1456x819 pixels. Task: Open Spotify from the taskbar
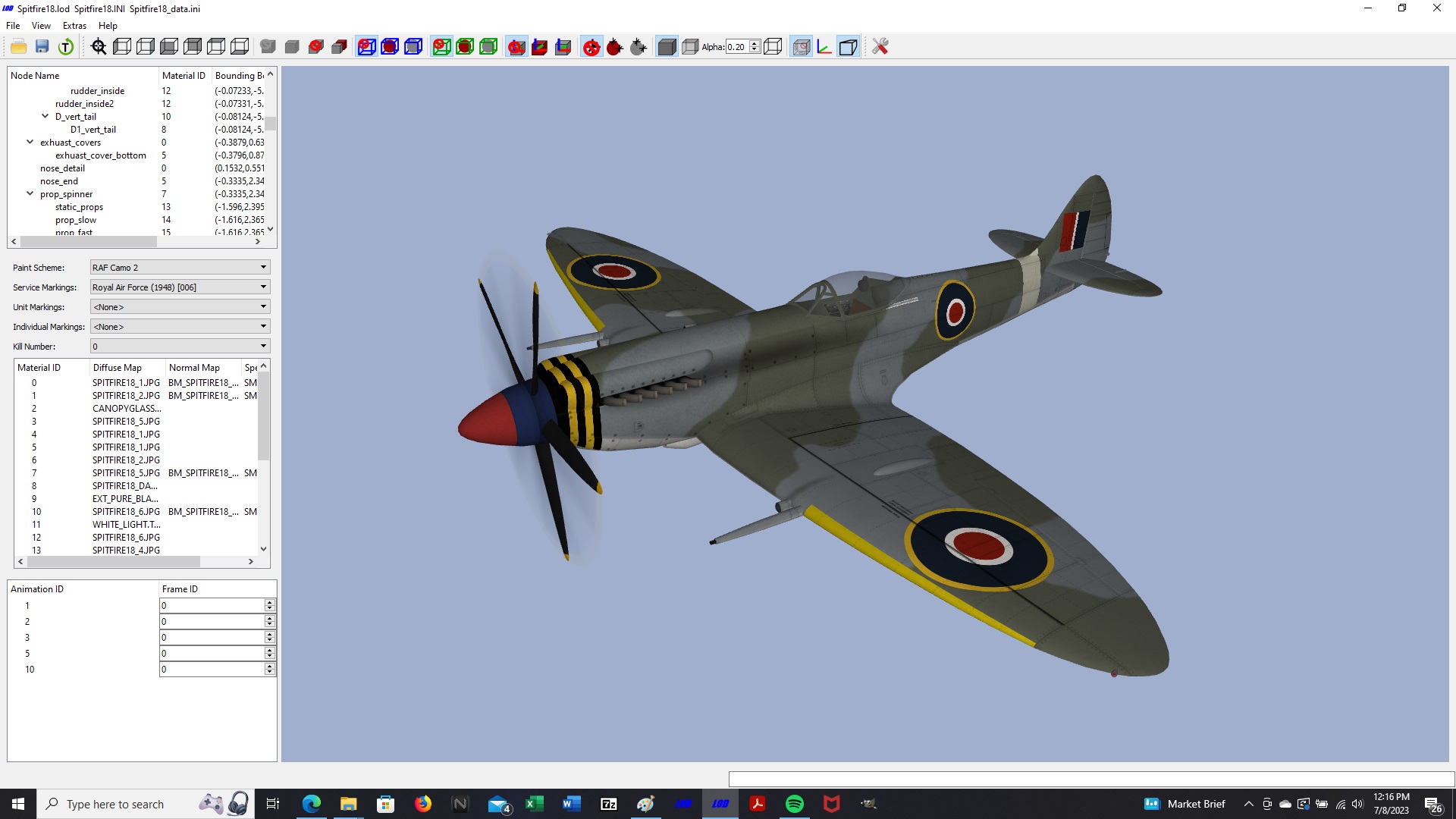pos(795,804)
